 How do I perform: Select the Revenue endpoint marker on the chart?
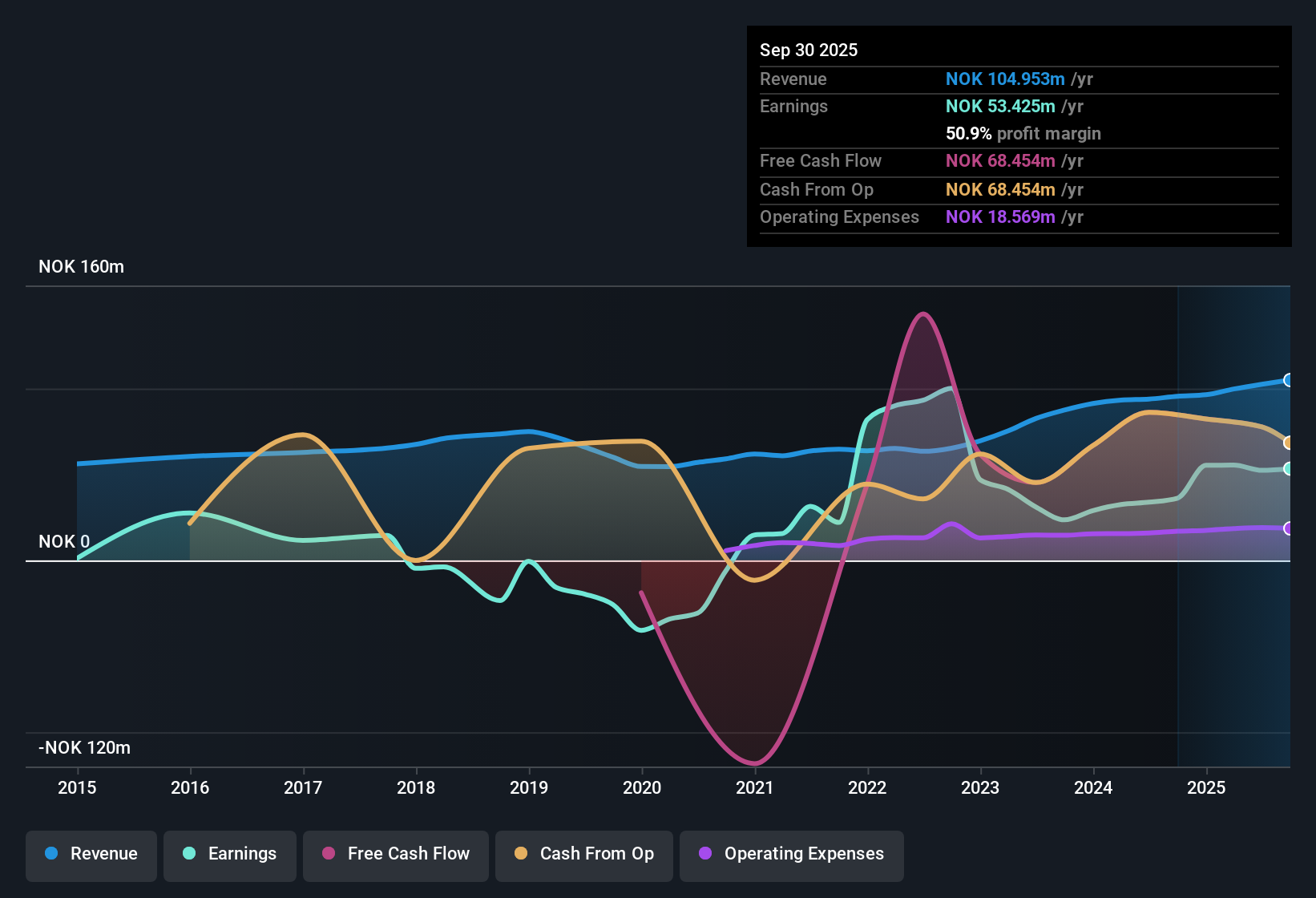pos(1288,378)
